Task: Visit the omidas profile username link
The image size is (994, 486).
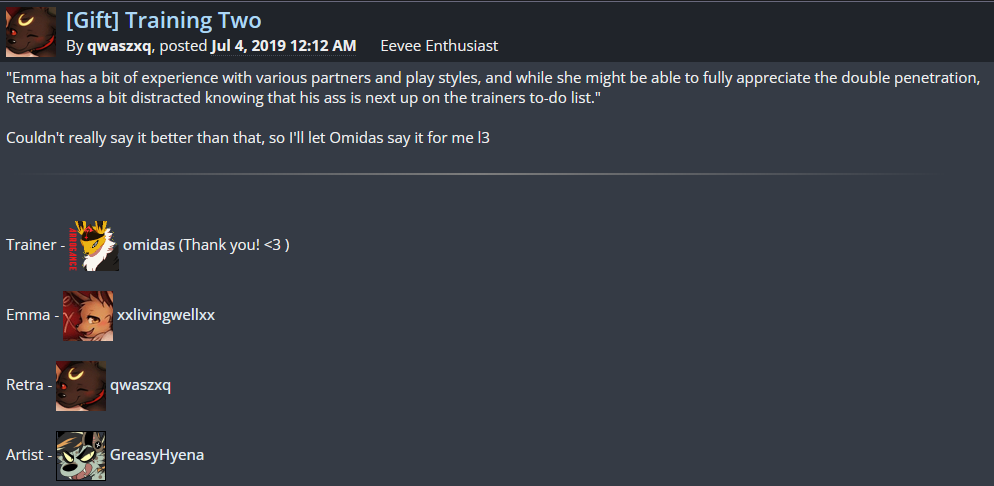Action: [148, 245]
